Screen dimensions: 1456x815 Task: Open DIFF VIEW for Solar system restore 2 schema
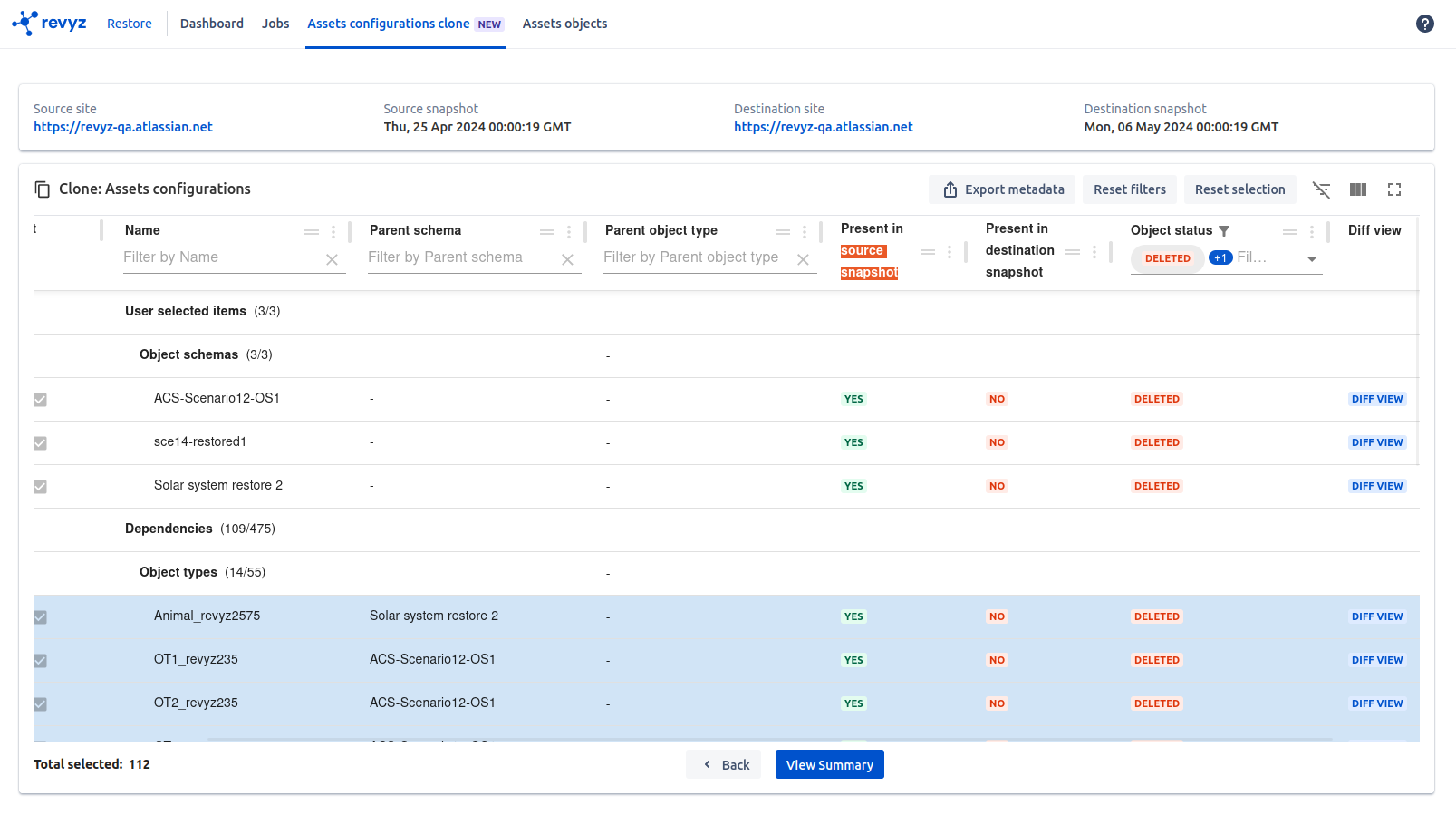[x=1377, y=486]
